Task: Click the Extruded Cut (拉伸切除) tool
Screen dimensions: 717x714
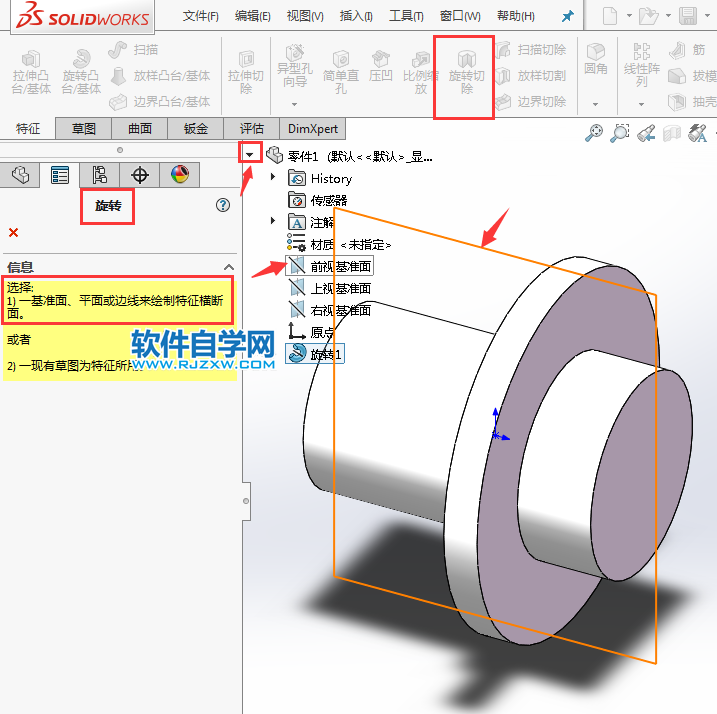Action: 246,72
